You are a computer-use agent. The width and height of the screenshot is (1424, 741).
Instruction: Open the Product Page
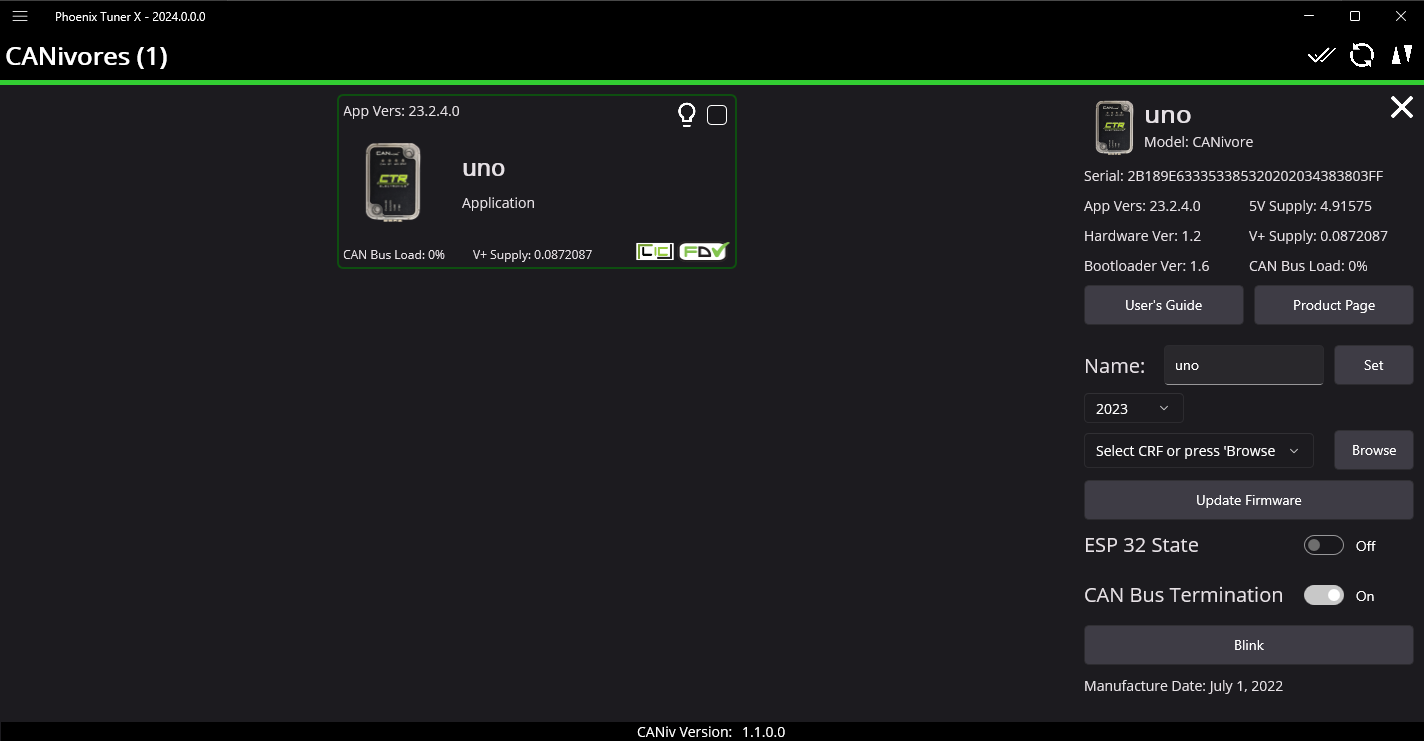tap(1334, 305)
